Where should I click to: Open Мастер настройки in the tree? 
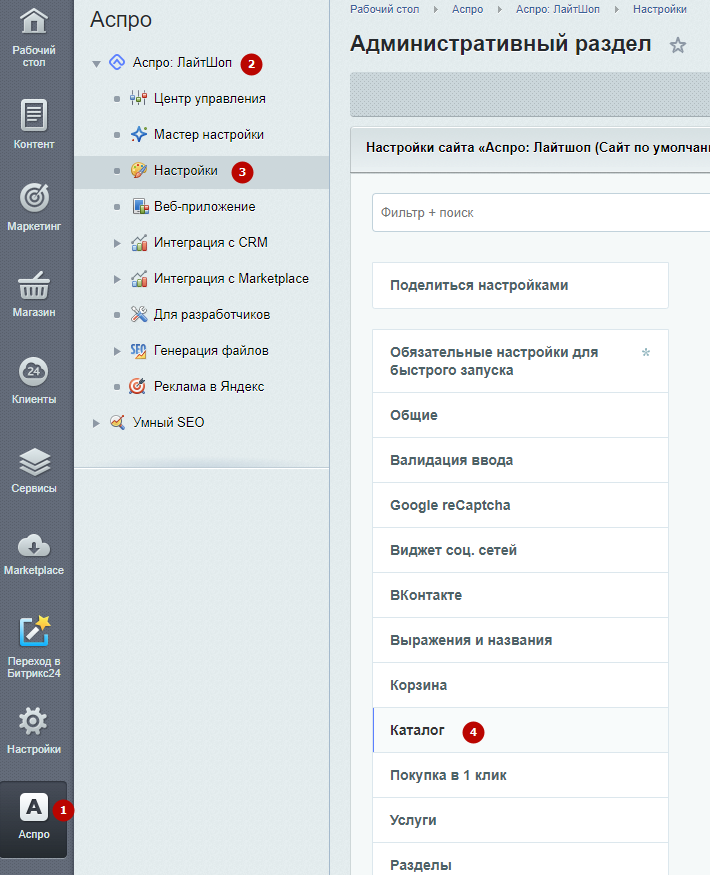[x=209, y=134]
